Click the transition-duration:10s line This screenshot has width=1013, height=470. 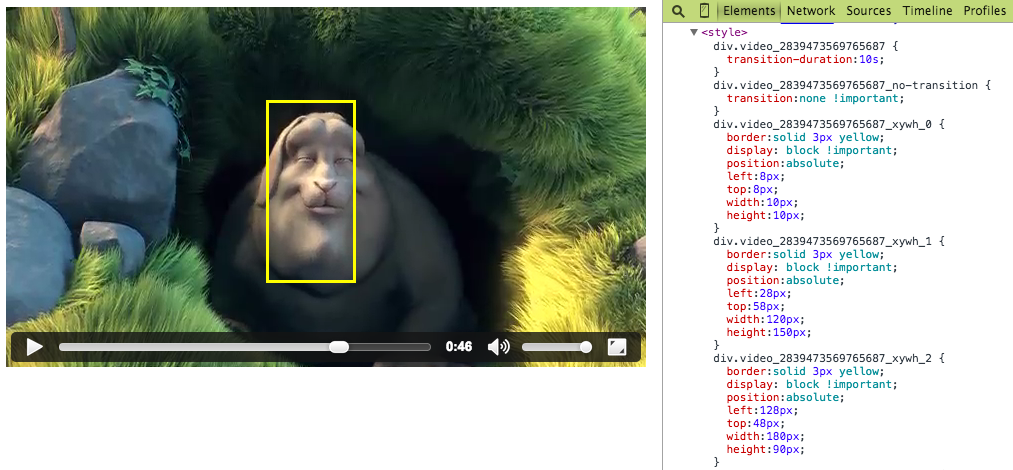tap(804, 59)
